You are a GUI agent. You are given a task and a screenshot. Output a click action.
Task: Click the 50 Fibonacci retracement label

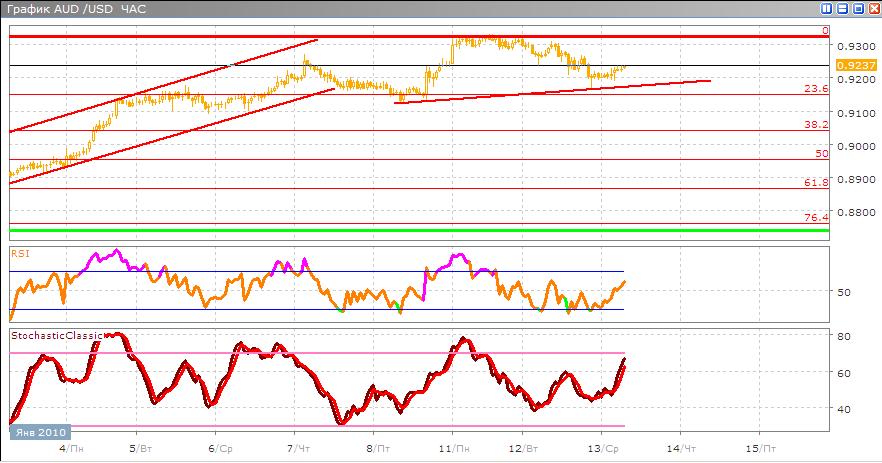point(821,154)
